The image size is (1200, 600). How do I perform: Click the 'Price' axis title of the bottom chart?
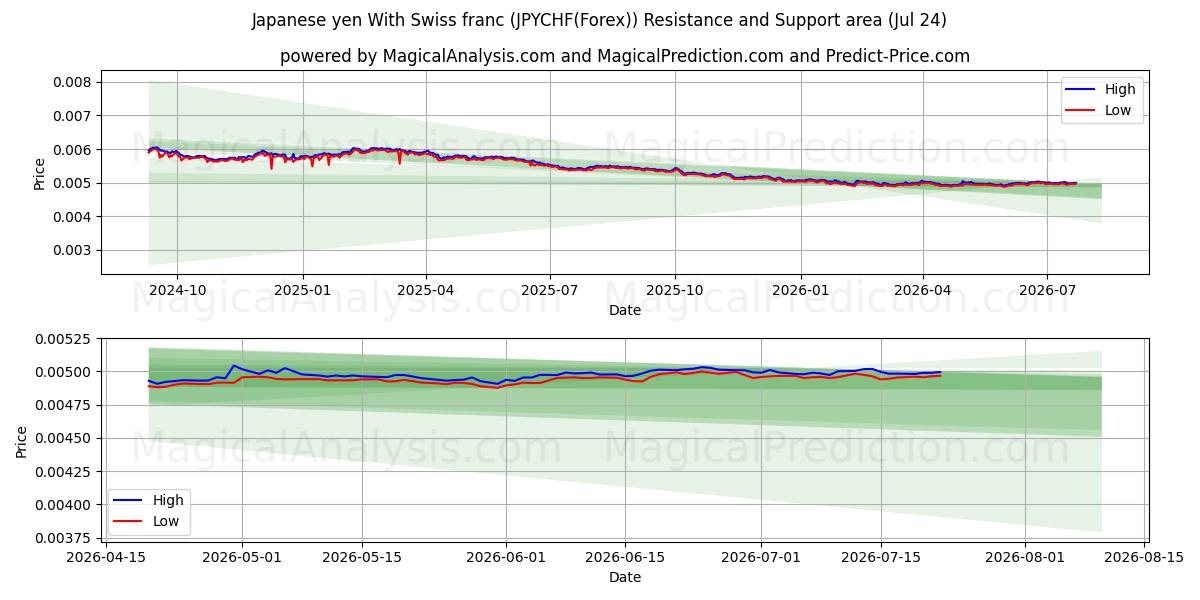click(22, 441)
